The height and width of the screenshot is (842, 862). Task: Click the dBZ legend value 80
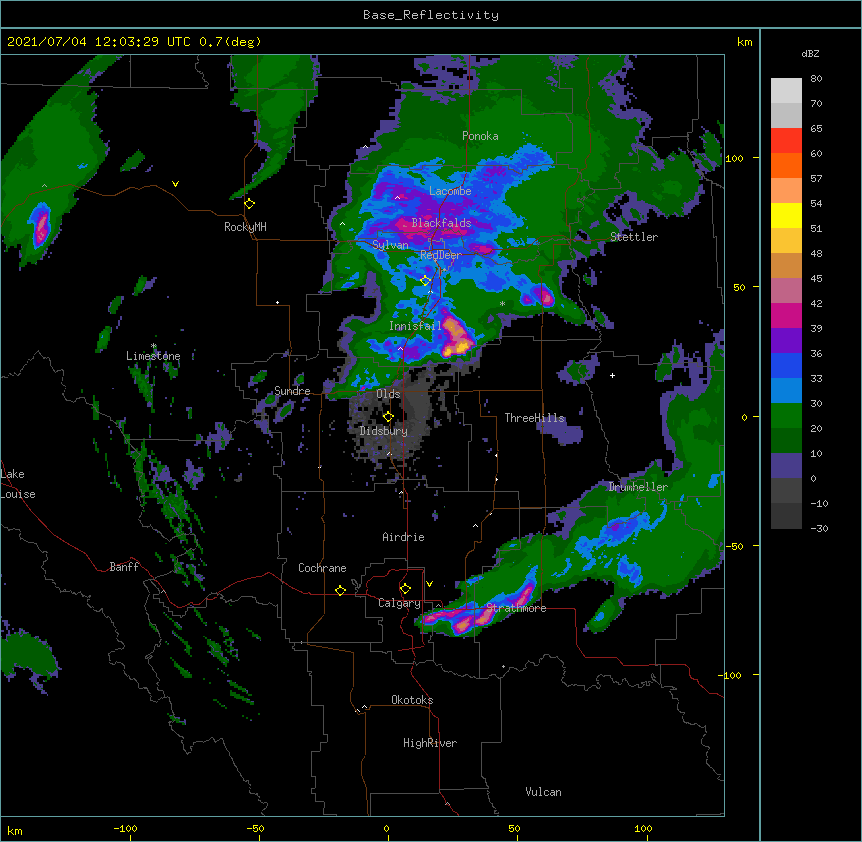point(816,79)
